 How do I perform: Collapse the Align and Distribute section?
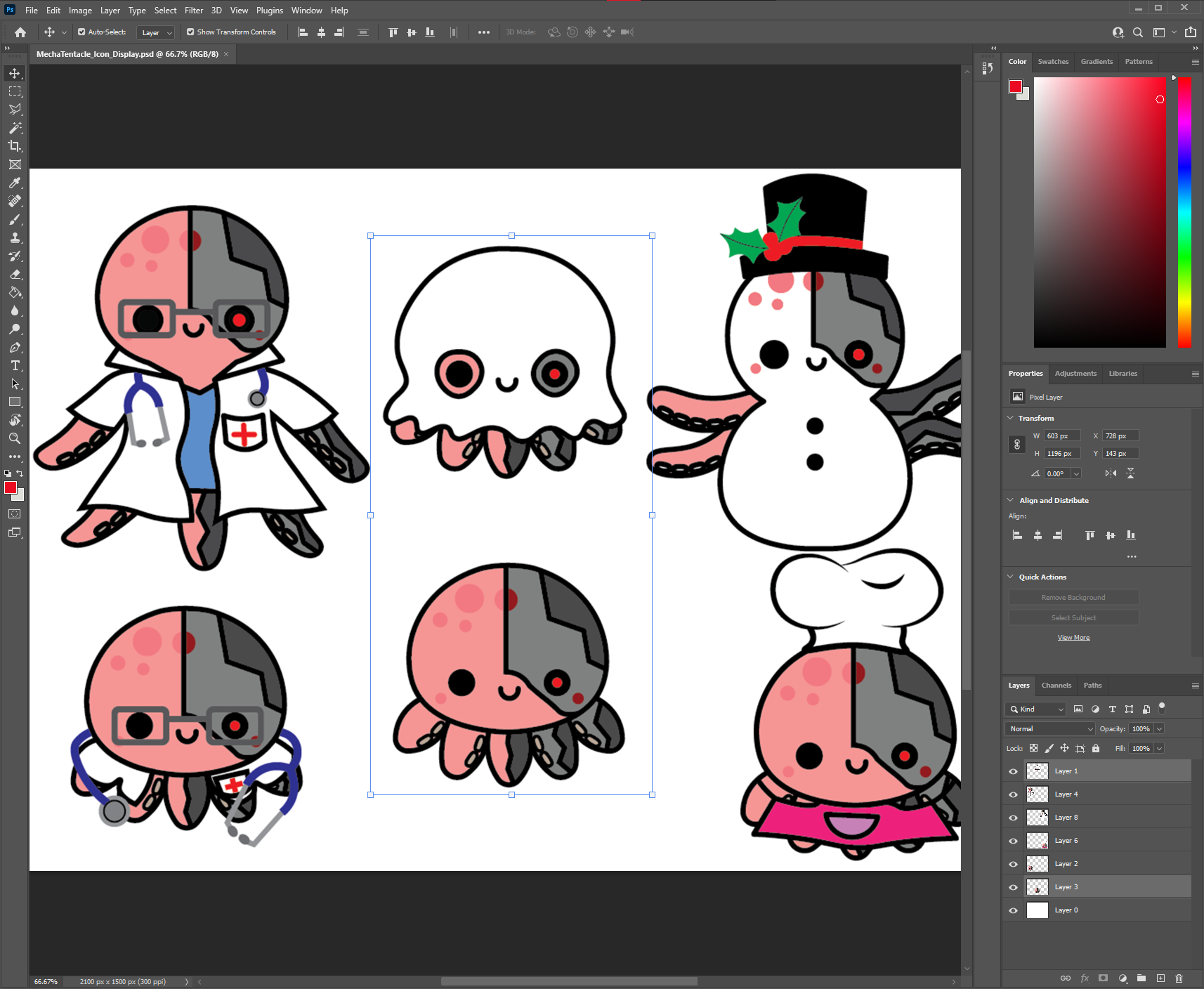coord(1011,500)
